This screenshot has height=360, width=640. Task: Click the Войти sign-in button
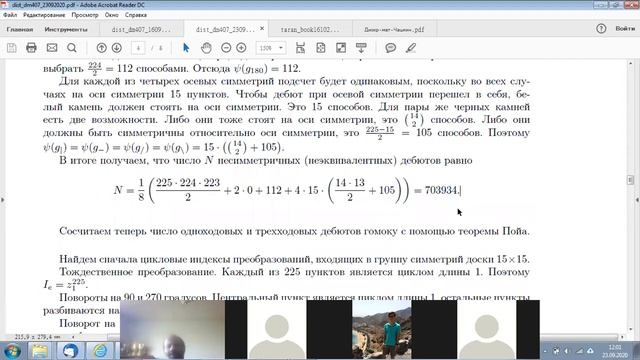pos(625,29)
